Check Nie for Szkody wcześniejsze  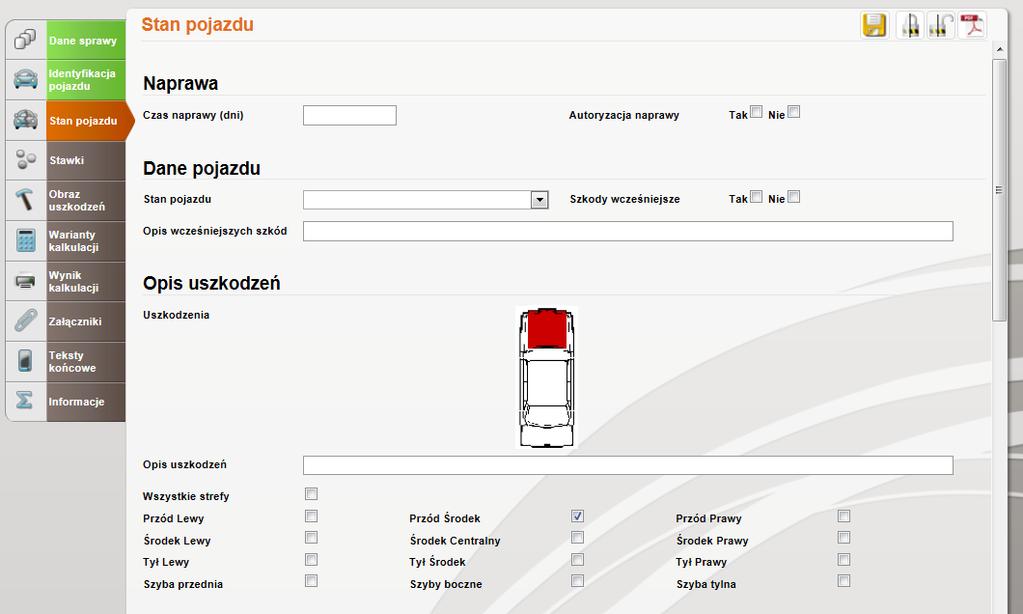(793, 196)
